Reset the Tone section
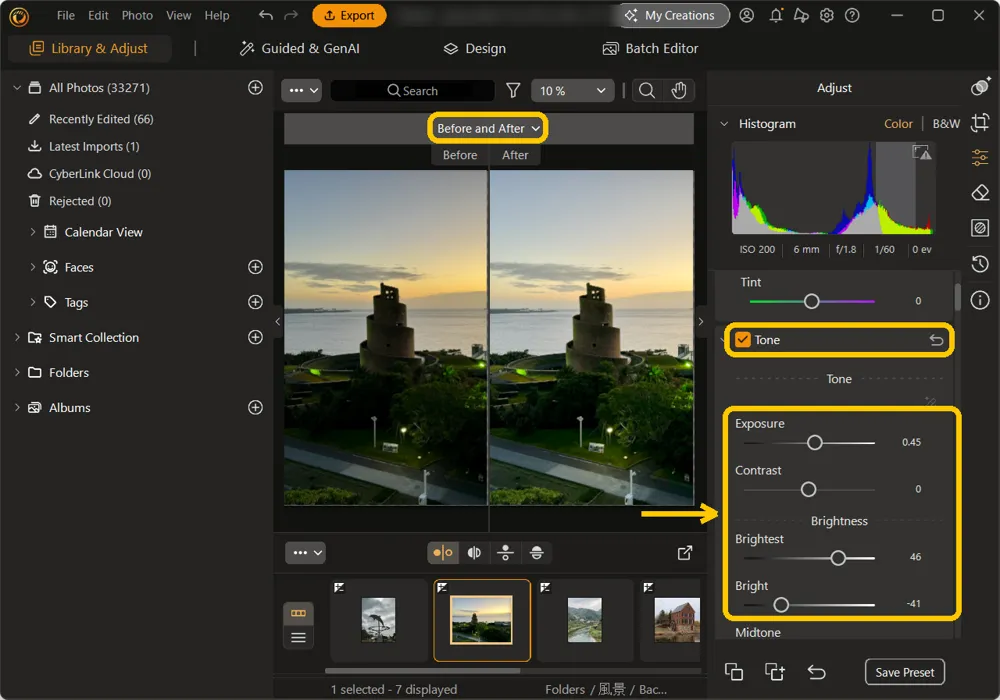 point(936,340)
